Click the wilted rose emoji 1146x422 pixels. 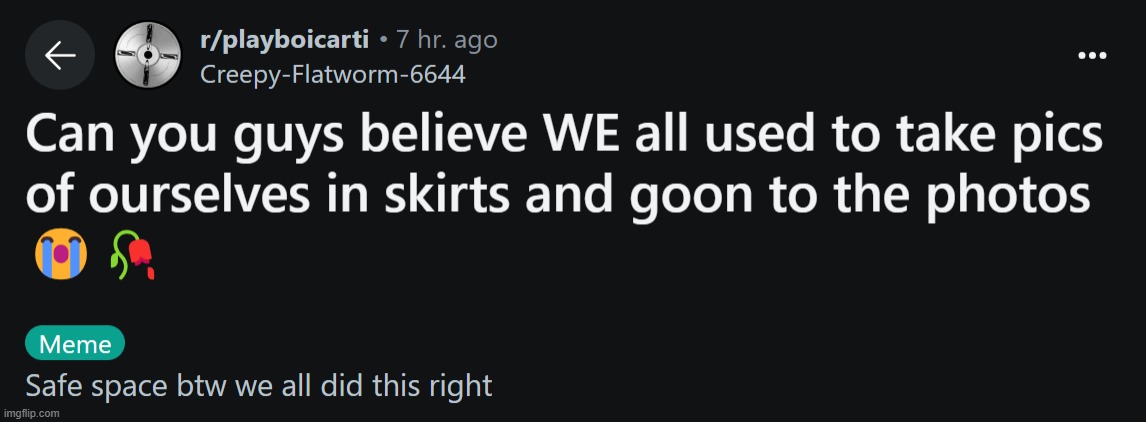click(133, 258)
